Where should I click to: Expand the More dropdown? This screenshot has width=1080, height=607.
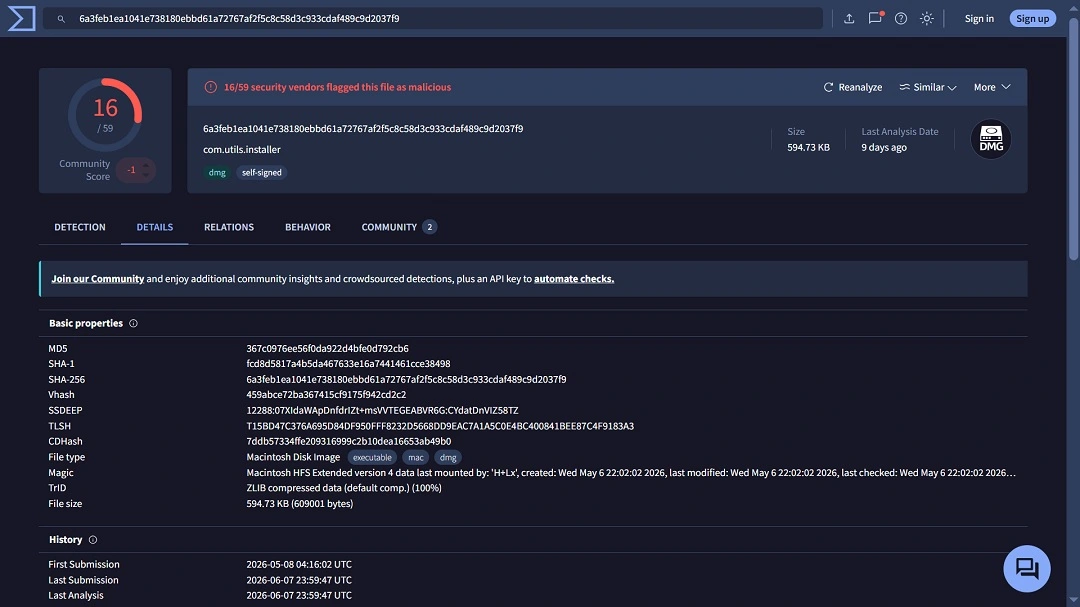(992, 87)
